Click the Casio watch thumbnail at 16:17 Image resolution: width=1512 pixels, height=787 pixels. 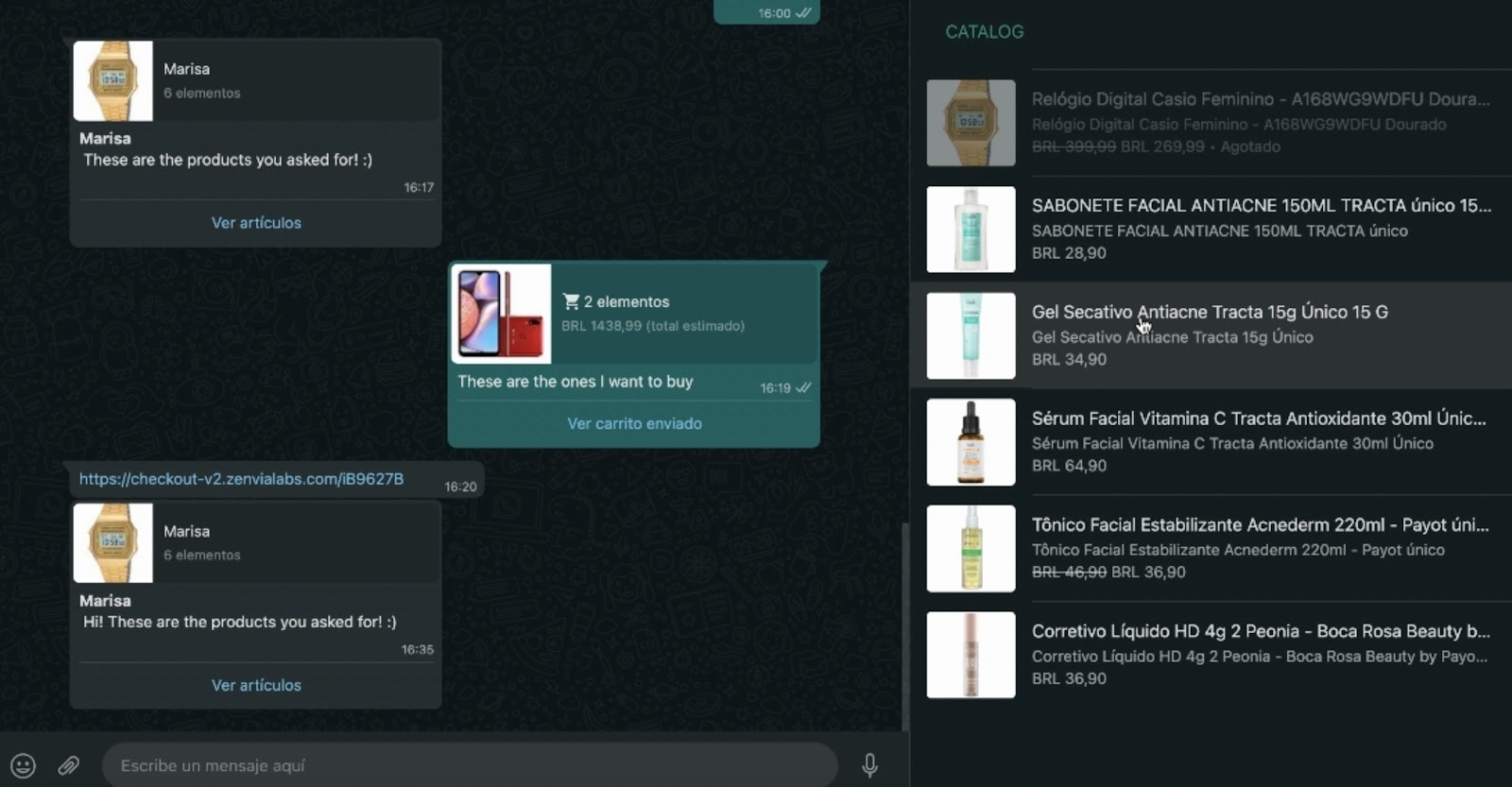(x=113, y=81)
